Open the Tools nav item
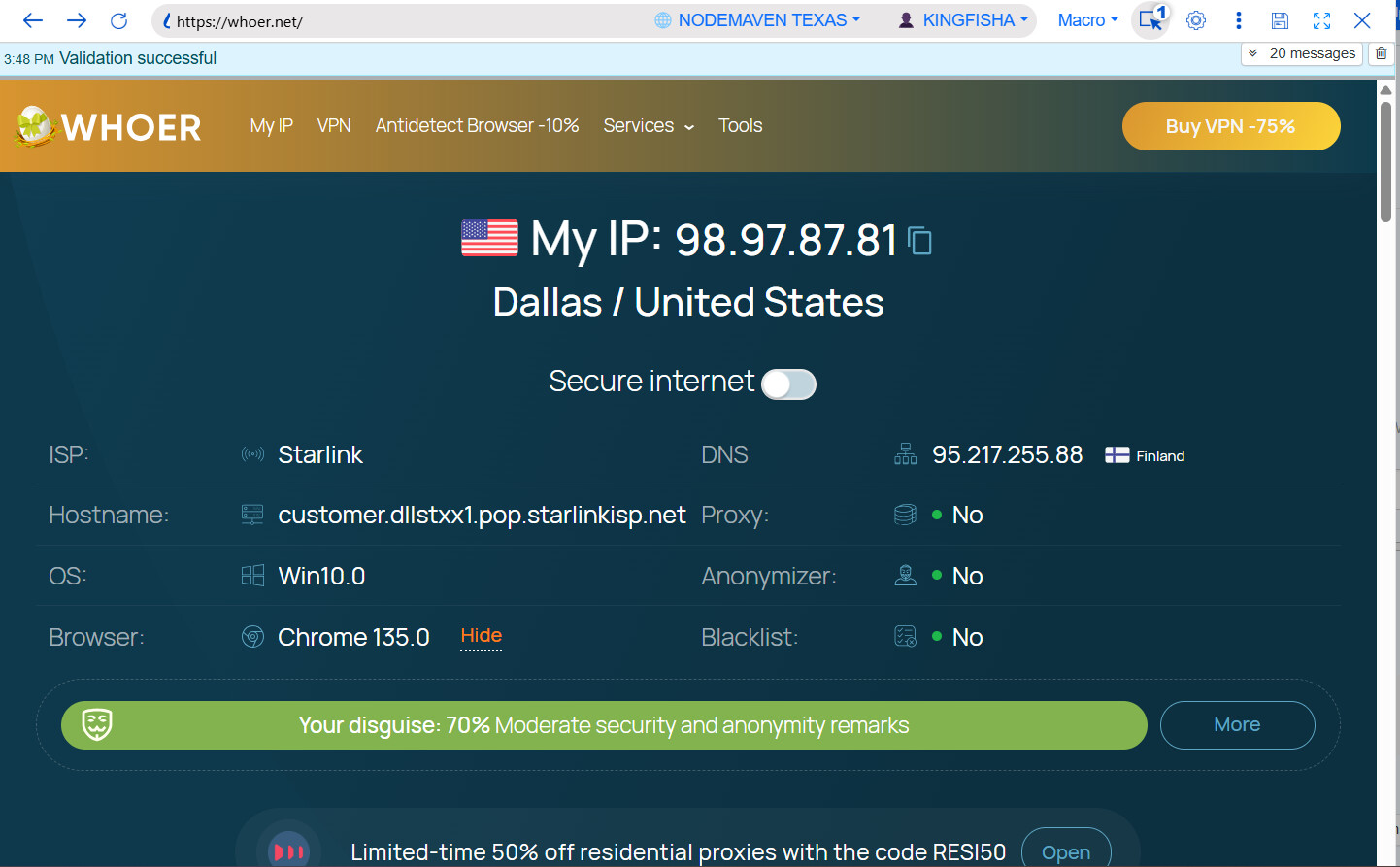 point(740,126)
